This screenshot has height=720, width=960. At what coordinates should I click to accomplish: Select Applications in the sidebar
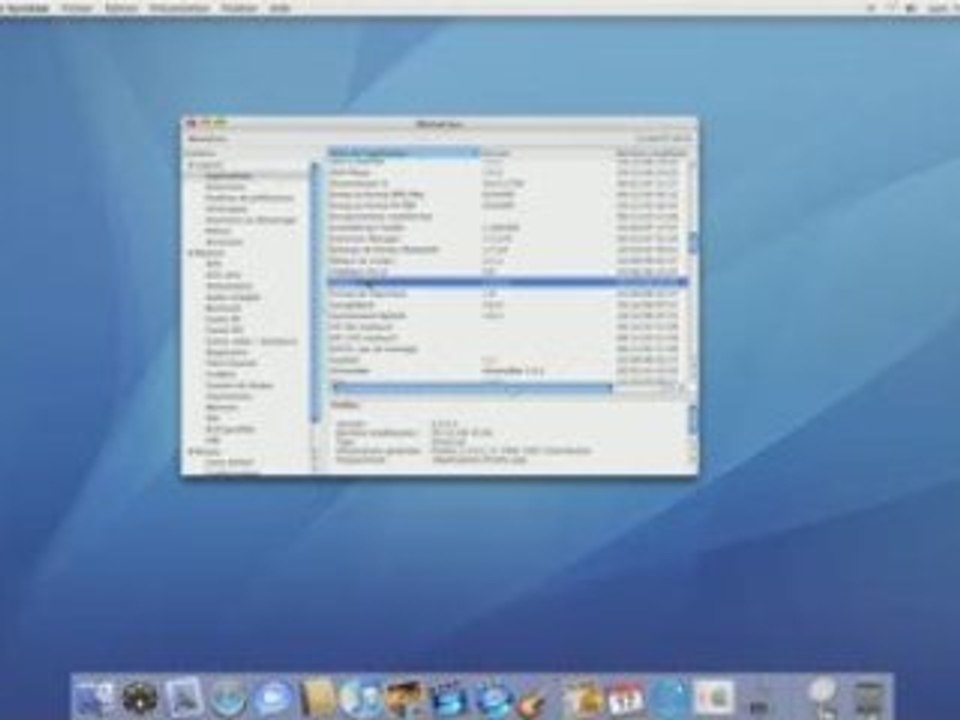[228, 176]
